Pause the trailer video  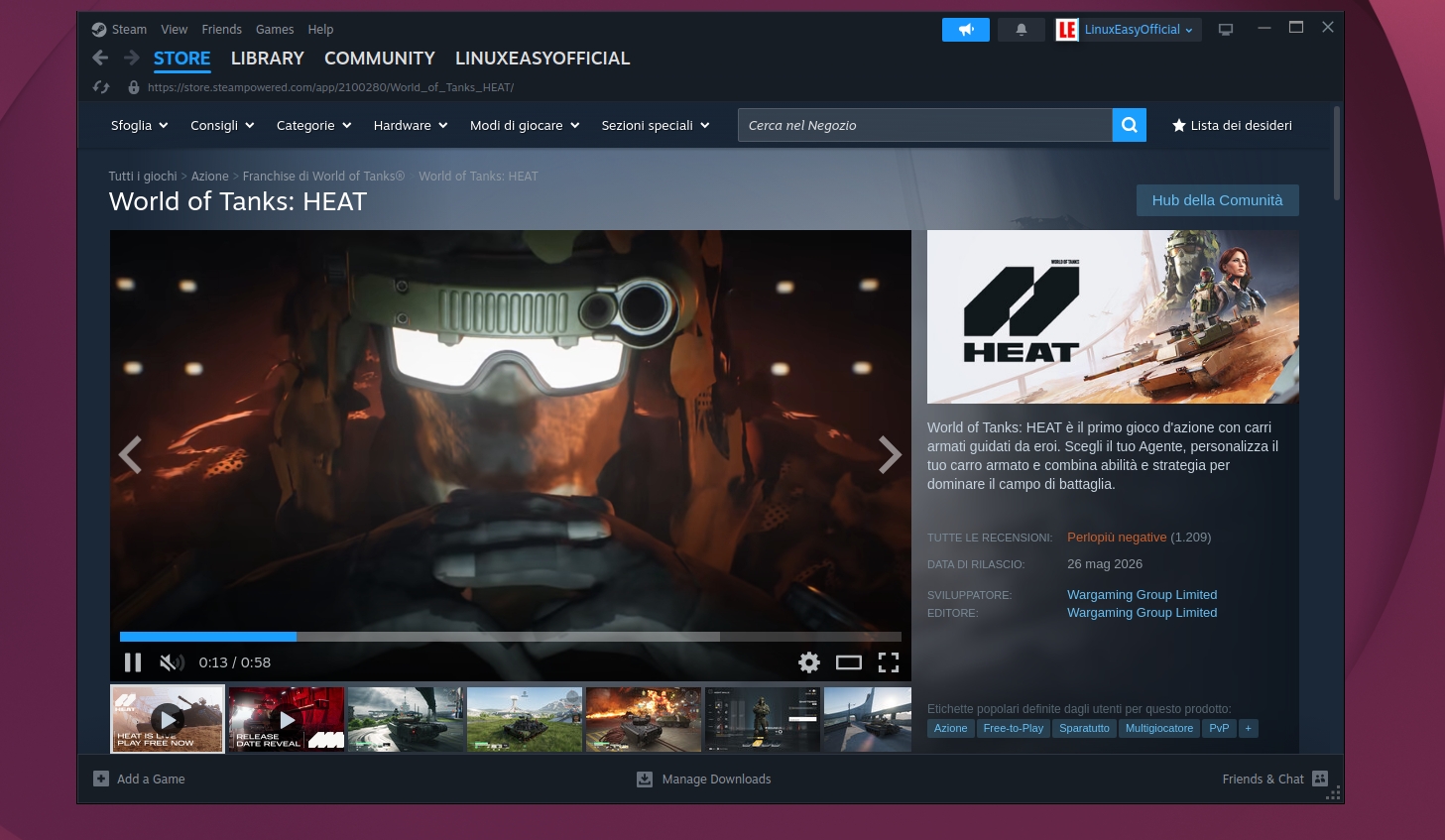[133, 662]
